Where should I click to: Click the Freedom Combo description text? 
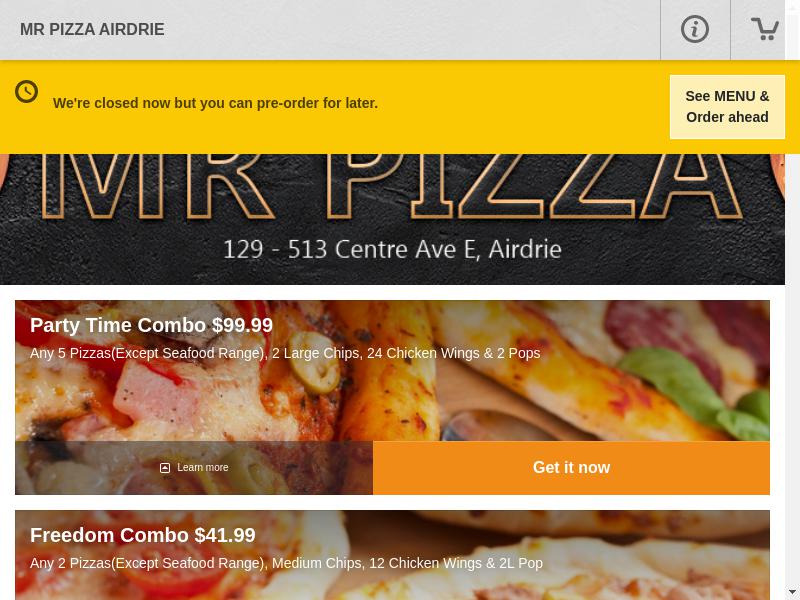tap(286, 563)
